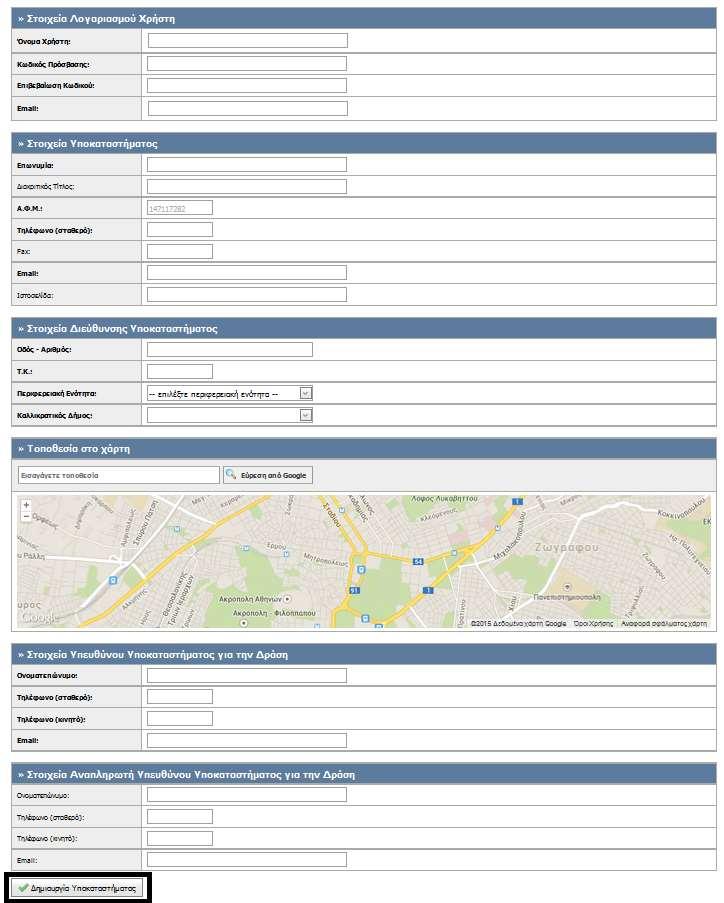Focus the Όνομα Χρήστη field
Image resolution: width=724 pixels, height=903 pixels.
point(248,40)
